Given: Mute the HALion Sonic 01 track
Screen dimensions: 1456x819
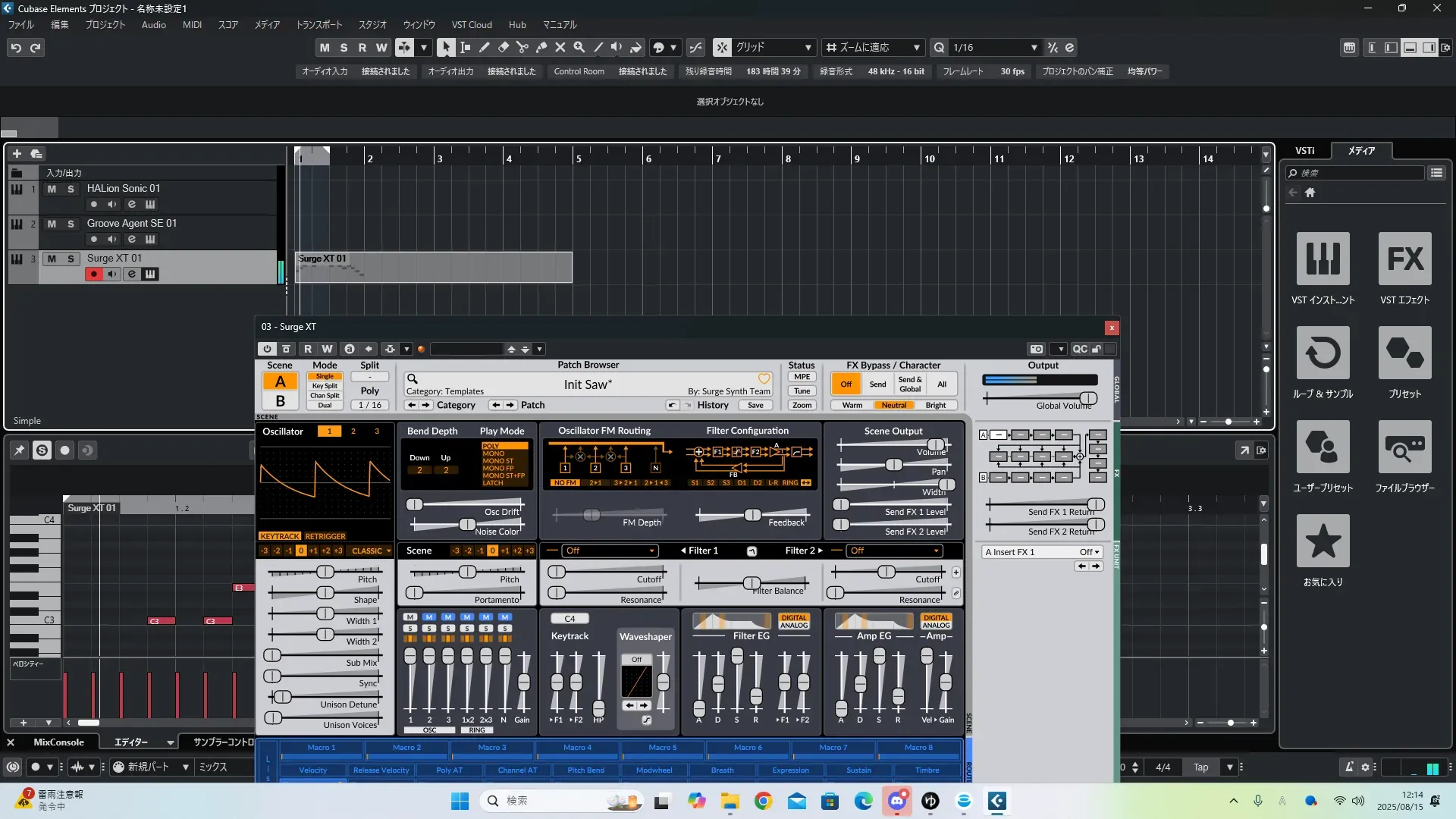Looking at the screenshot, I should tap(52, 189).
